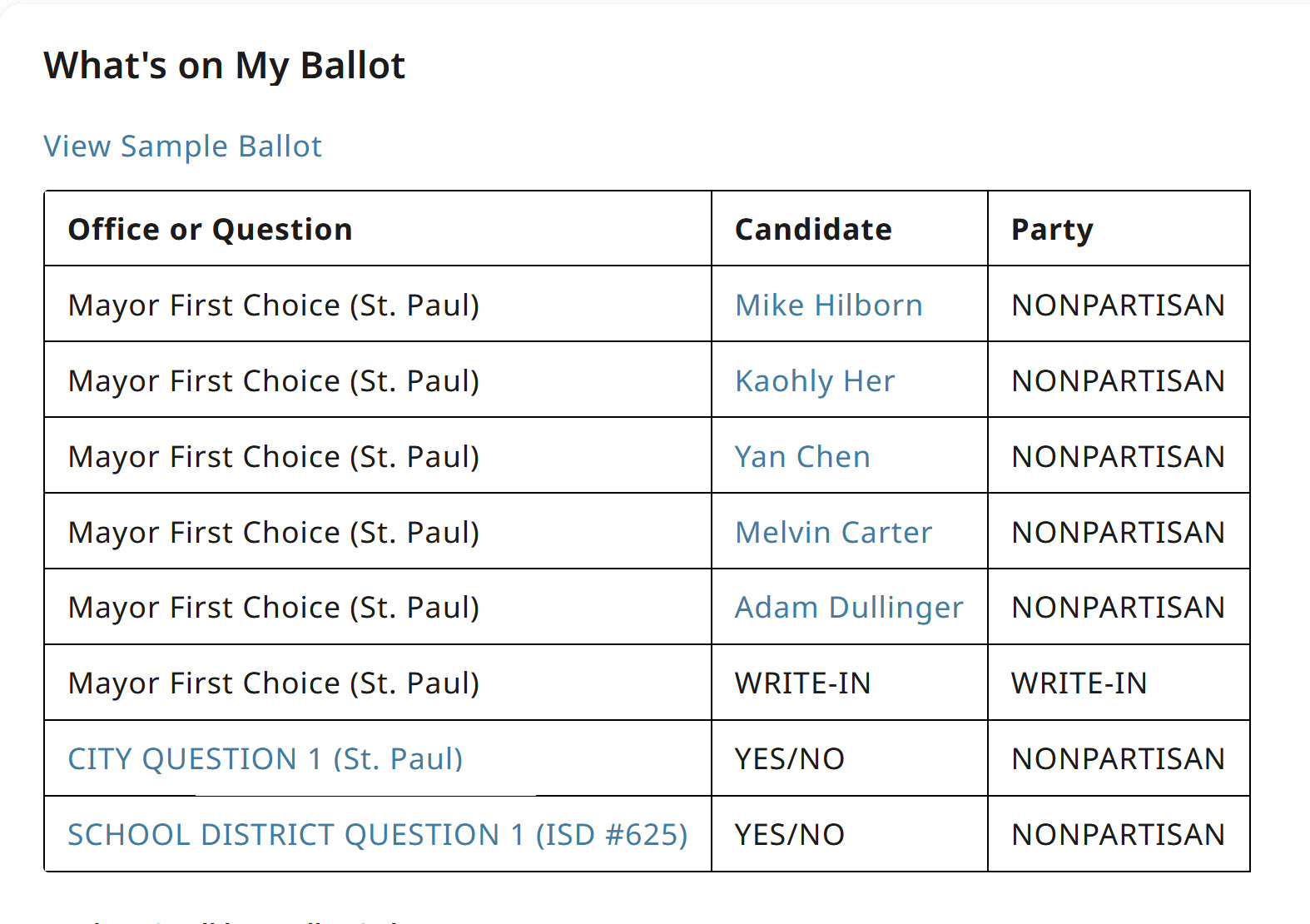Click the WRITE-IN cell in Candidate column
The height and width of the screenshot is (924, 1310).
(802, 683)
